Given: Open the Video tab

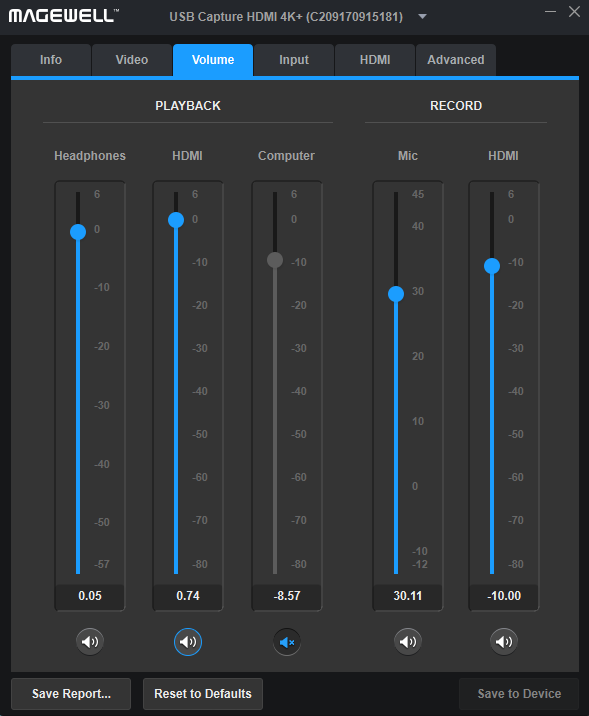Looking at the screenshot, I should point(132,60).
